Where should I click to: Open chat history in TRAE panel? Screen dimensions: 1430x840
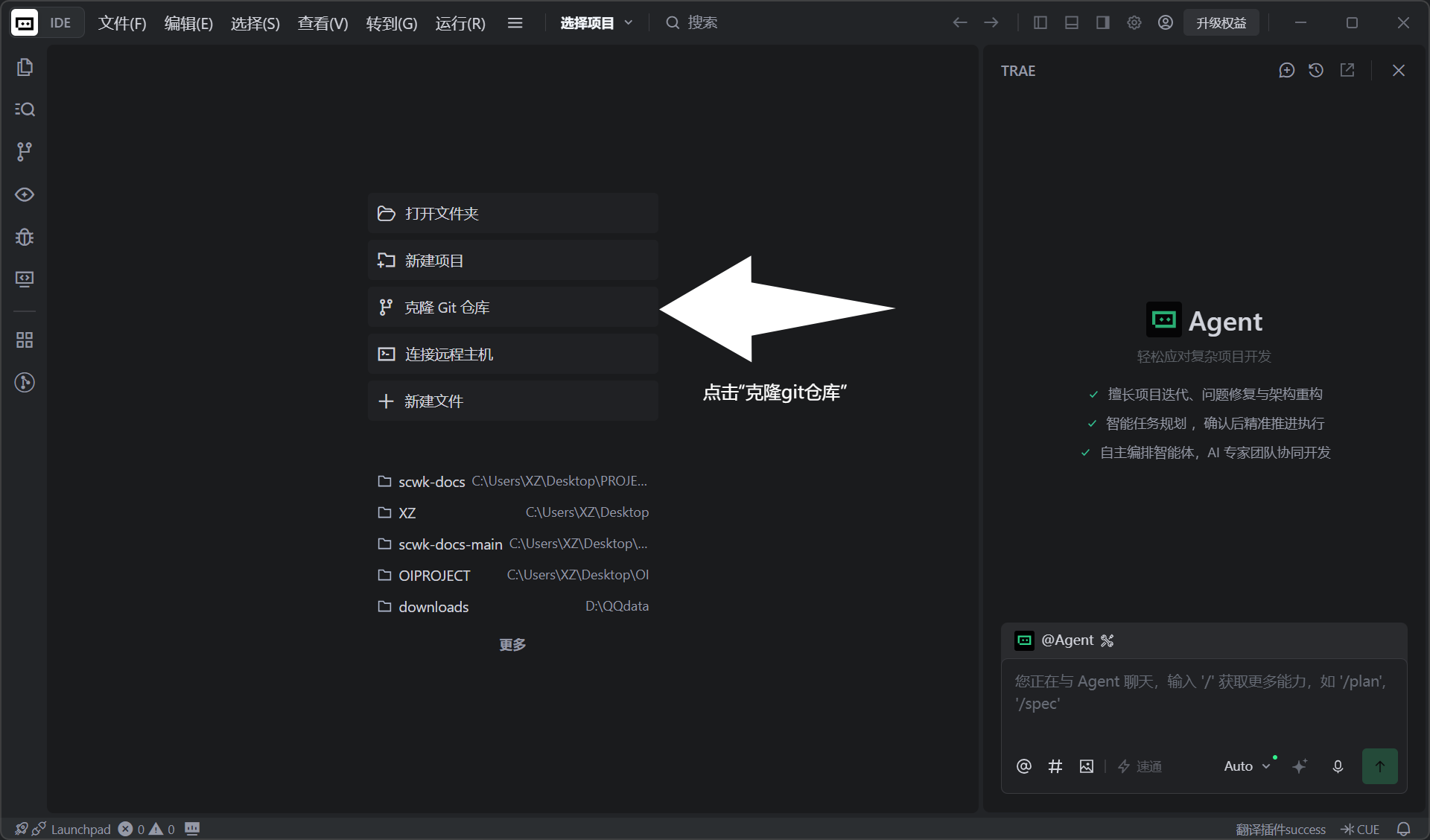coord(1316,70)
